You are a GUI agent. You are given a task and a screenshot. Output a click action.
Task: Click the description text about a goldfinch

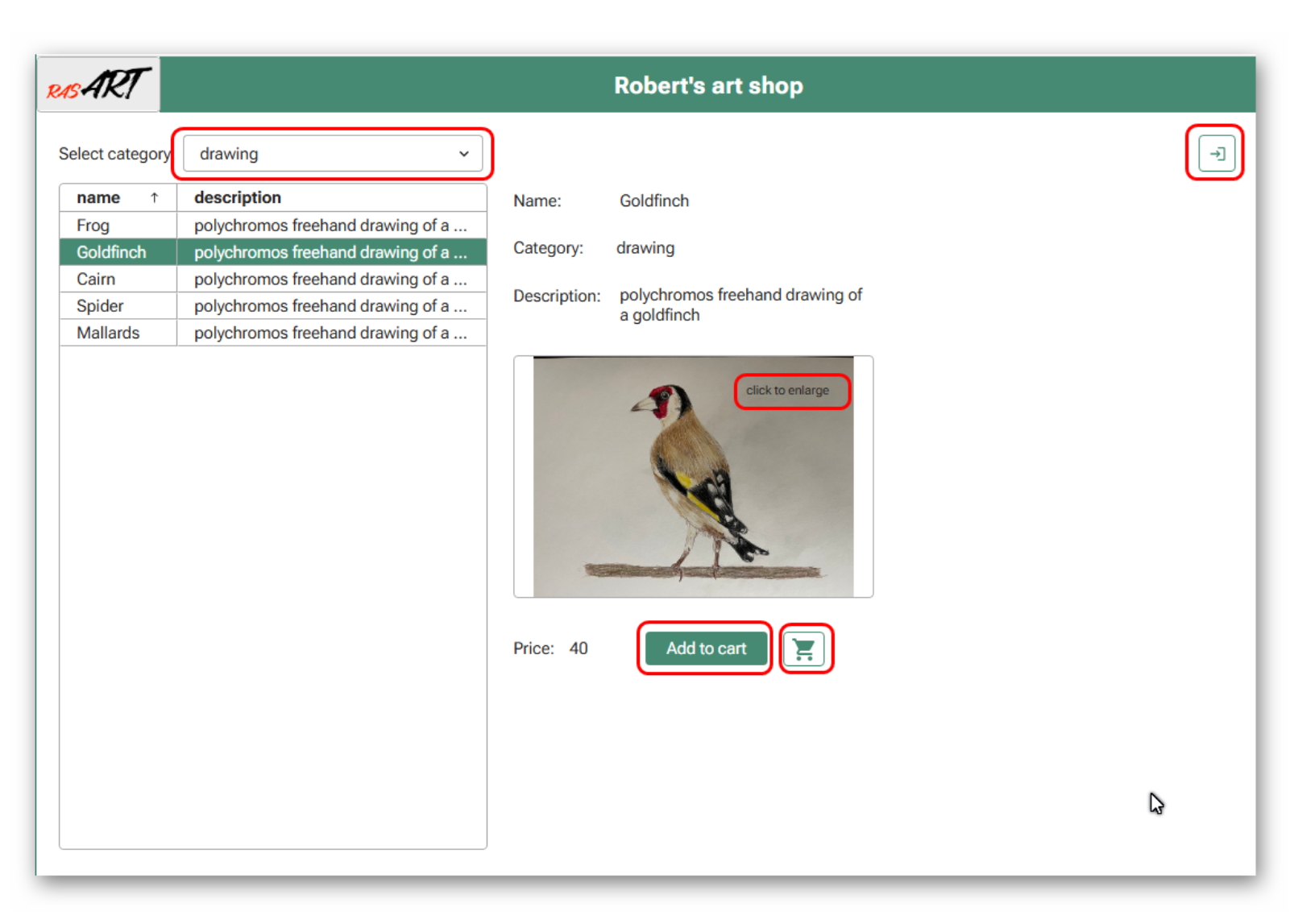point(740,305)
